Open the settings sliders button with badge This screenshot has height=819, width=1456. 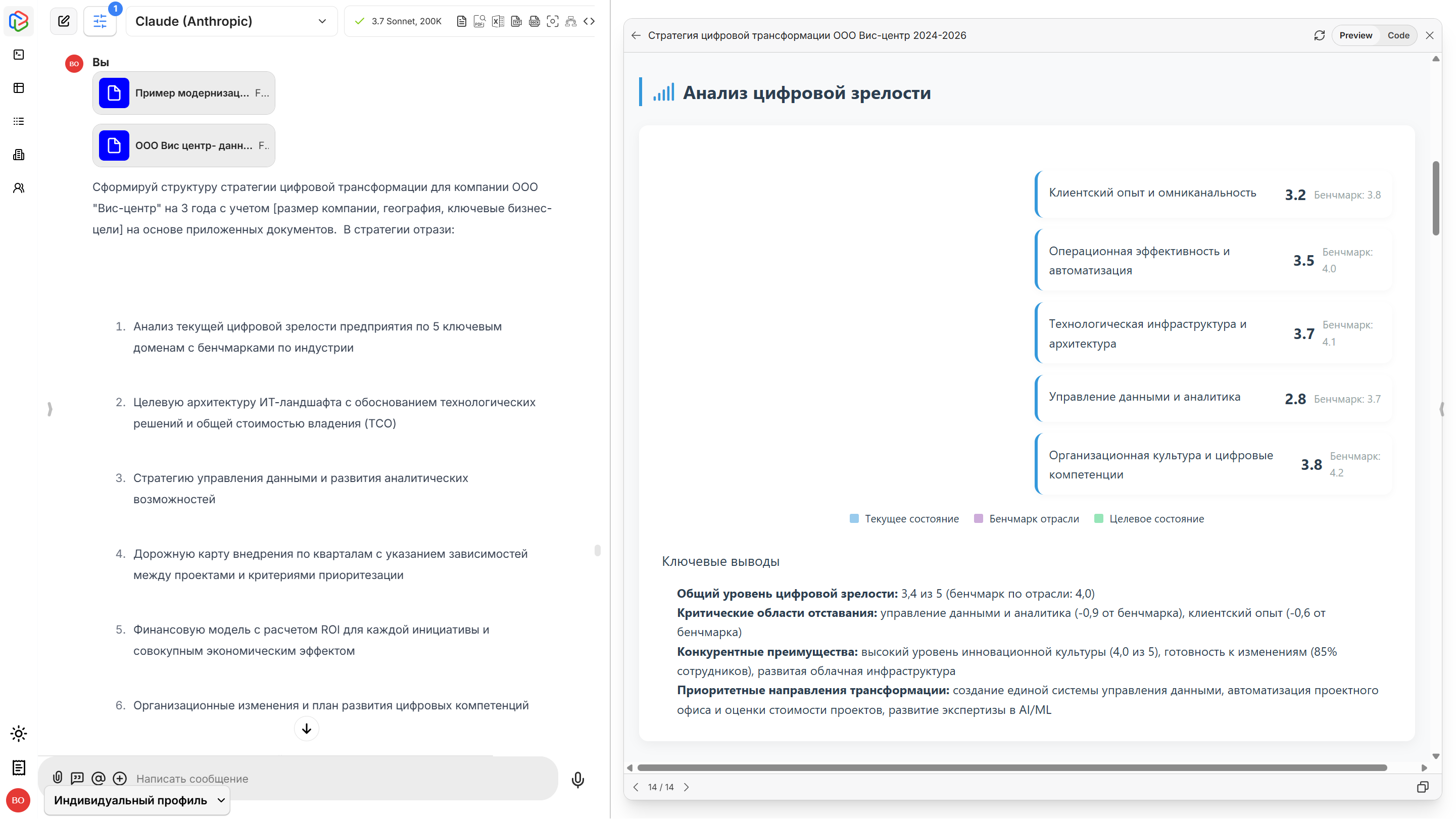tap(100, 22)
